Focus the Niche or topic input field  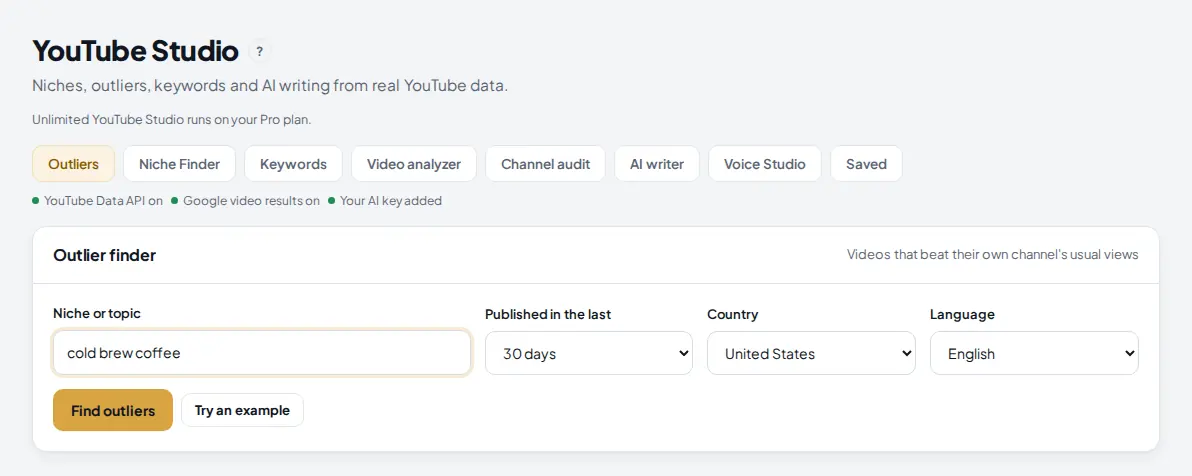click(262, 353)
